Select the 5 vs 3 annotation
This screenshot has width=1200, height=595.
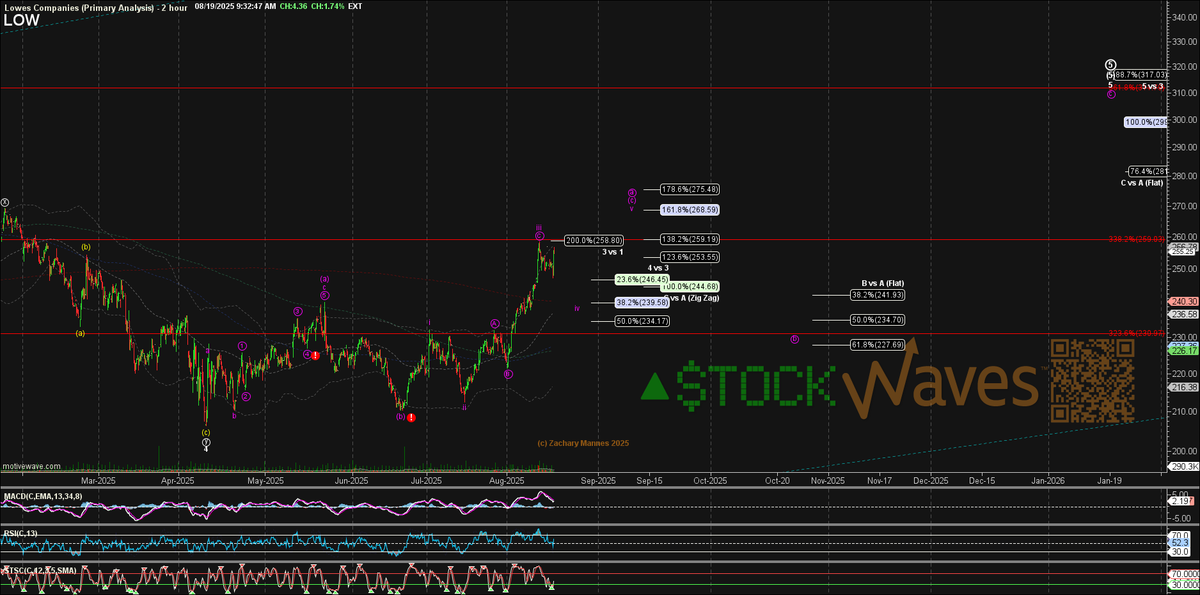click(1152, 87)
